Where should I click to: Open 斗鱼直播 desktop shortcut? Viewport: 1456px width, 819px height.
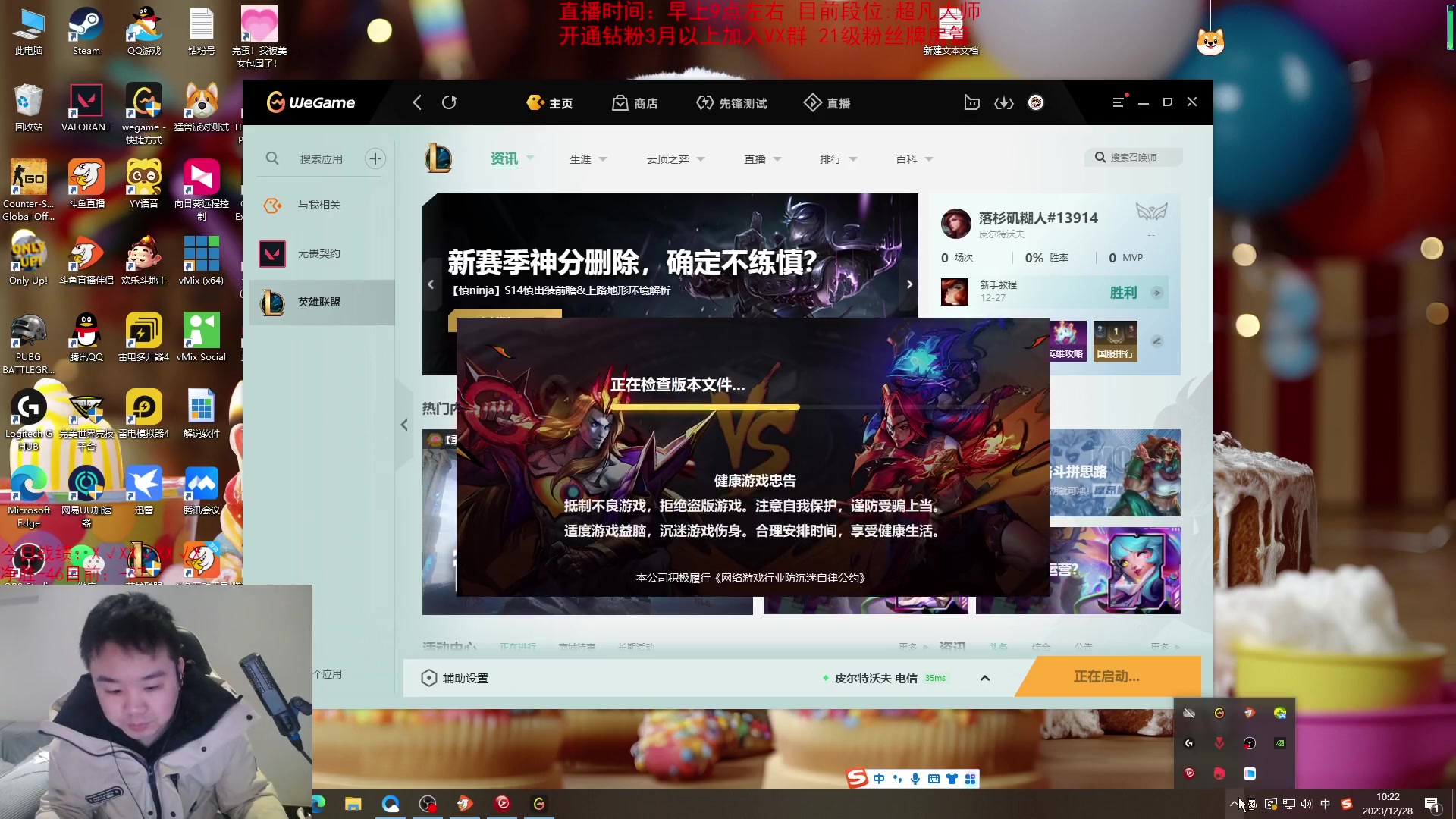(x=86, y=184)
